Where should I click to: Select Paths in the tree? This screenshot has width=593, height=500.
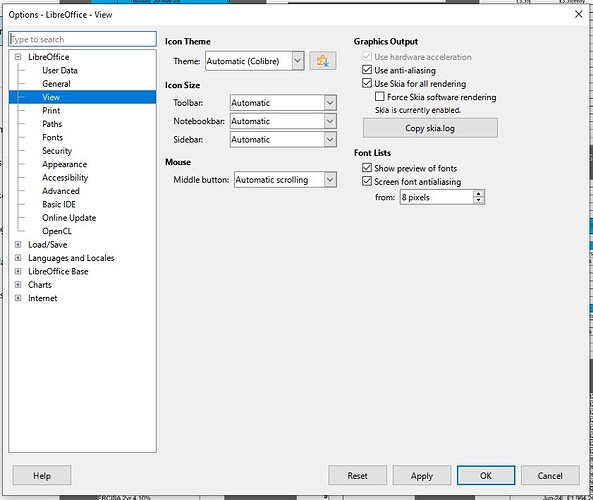tap(52, 124)
